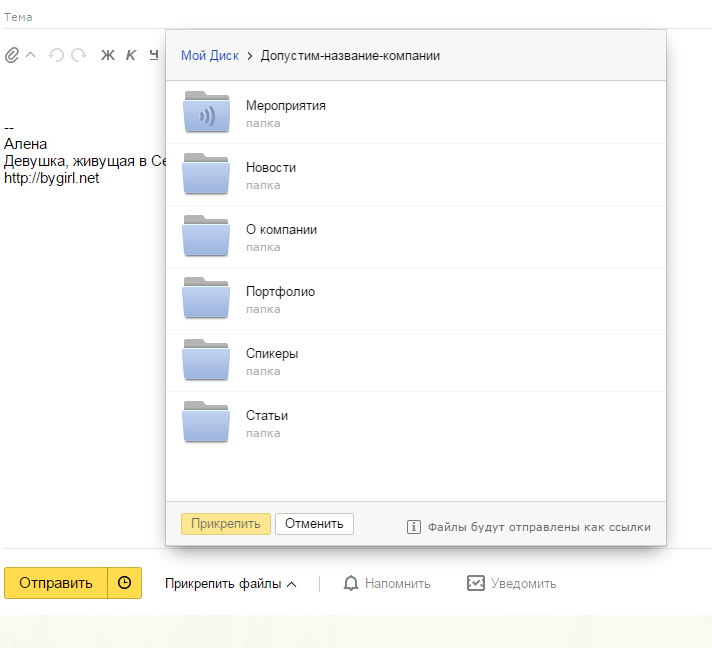Redo the last edit

coord(79,55)
